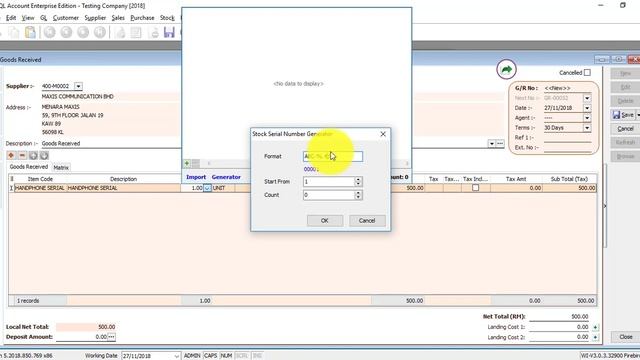Click the Sub Total (Tax) column header
The width and height of the screenshot is (640, 360).
coord(569,179)
